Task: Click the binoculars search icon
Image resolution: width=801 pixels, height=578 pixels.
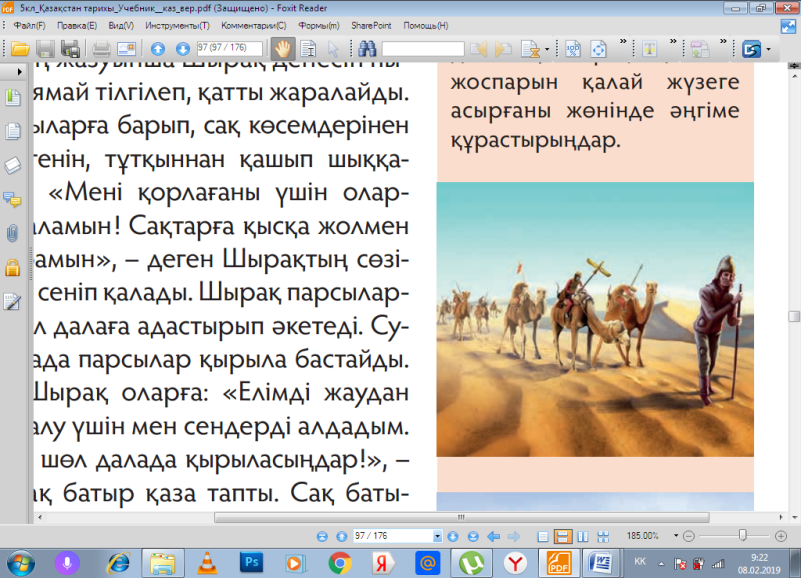Action: [367, 49]
